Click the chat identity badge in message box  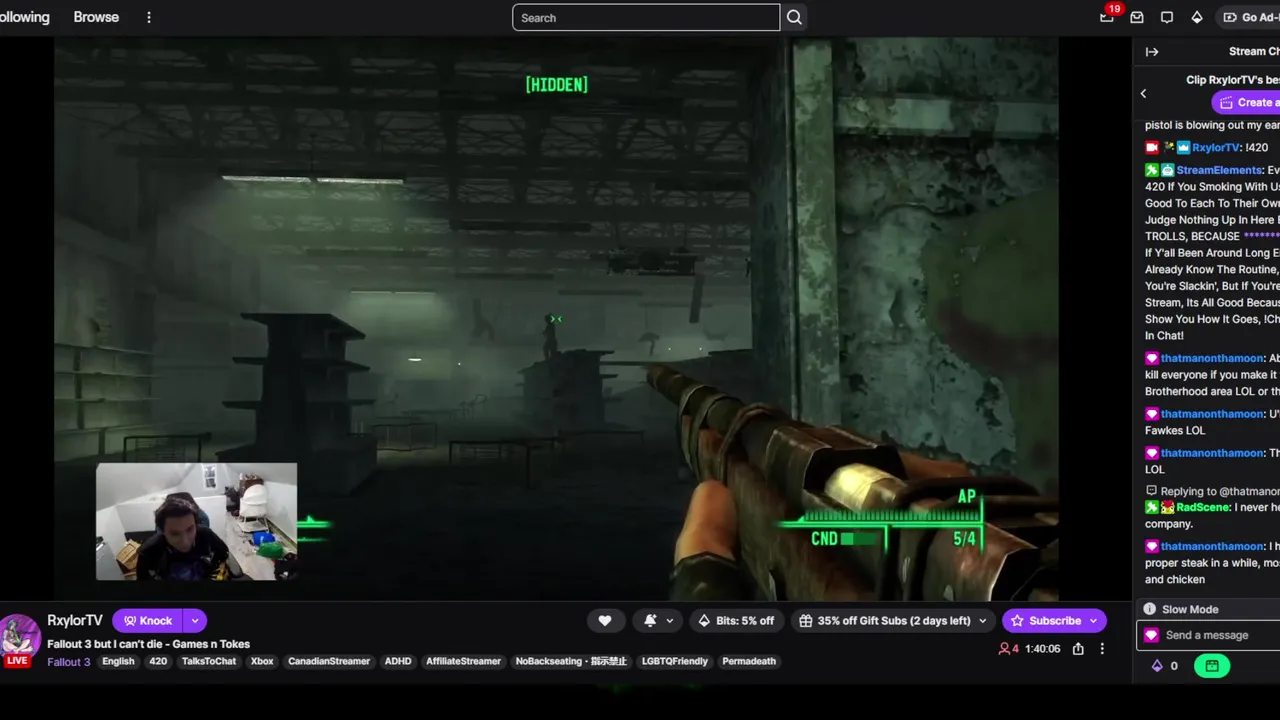click(1151, 635)
